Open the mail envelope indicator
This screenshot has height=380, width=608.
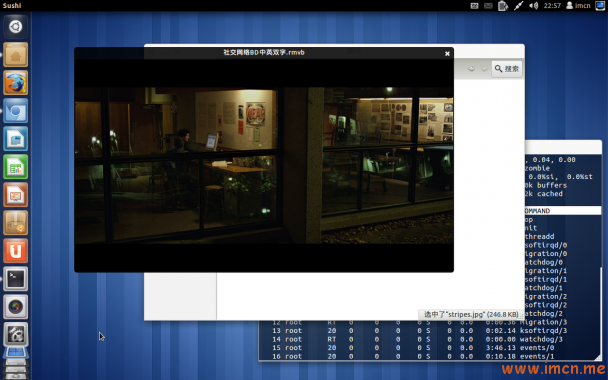(x=488, y=5)
